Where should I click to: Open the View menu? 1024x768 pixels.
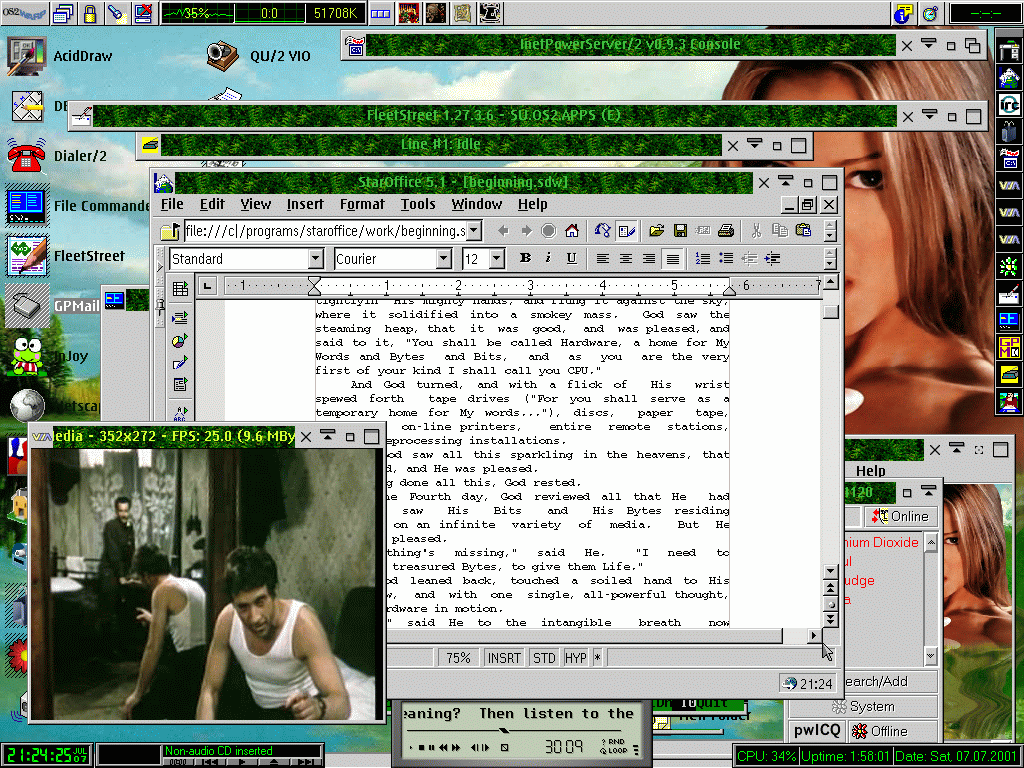(255, 204)
